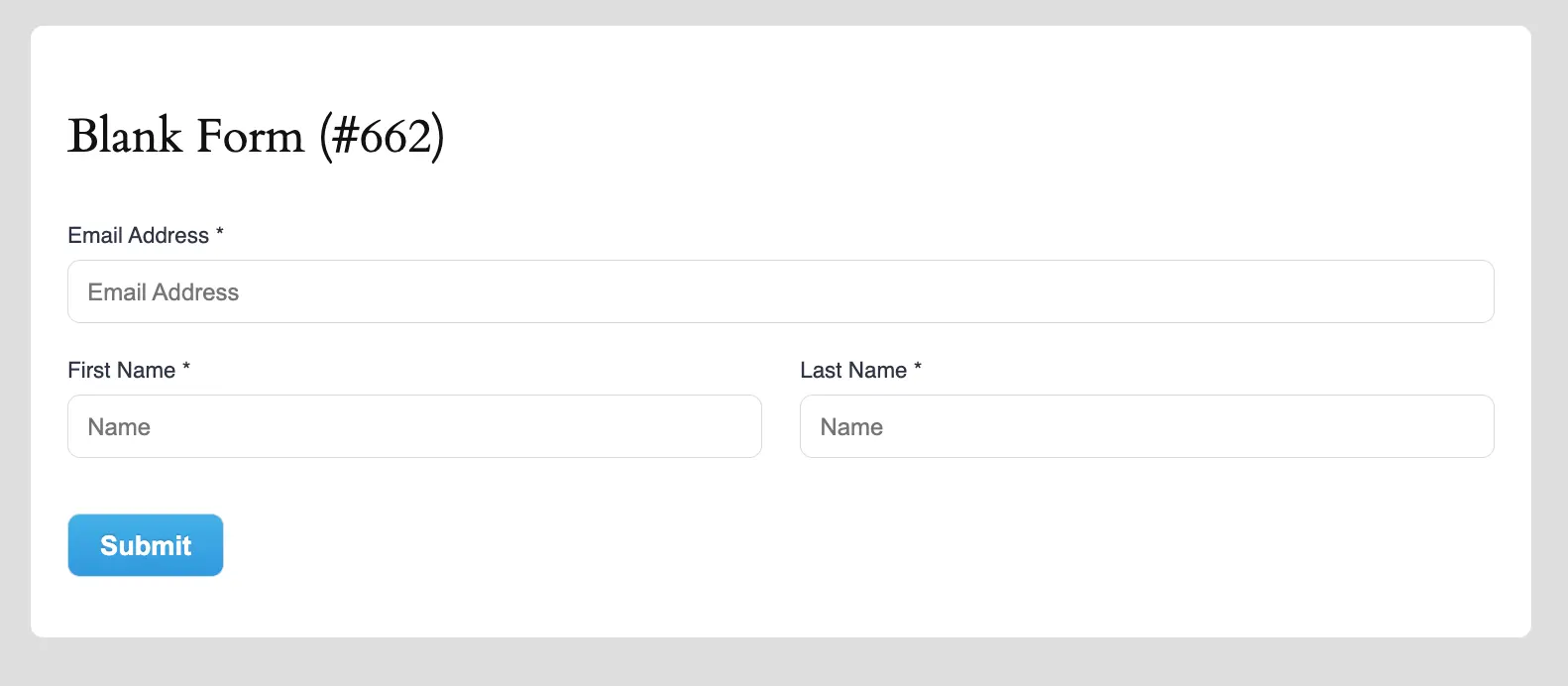Click the "Email Address *" field label

tap(139, 235)
